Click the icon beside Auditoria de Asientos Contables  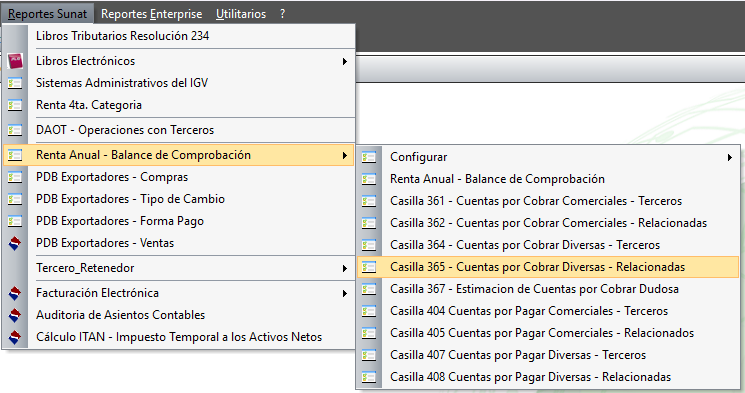(x=15, y=315)
